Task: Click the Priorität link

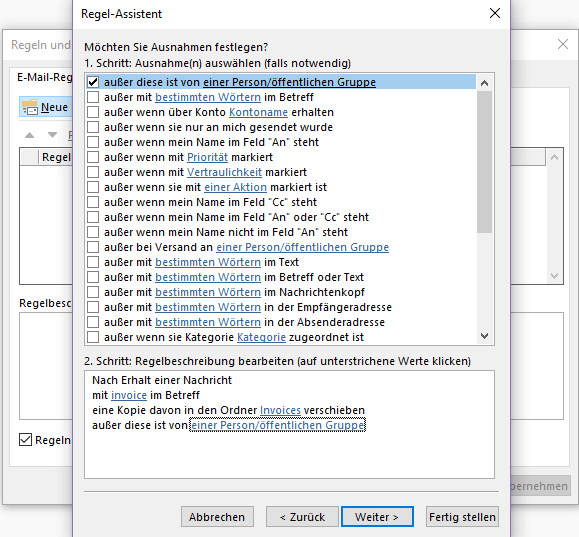Action: coord(208,157)
